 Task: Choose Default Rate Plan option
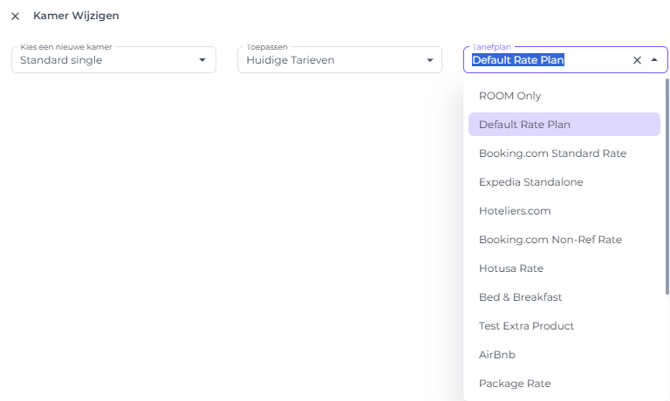coord(524,124)
